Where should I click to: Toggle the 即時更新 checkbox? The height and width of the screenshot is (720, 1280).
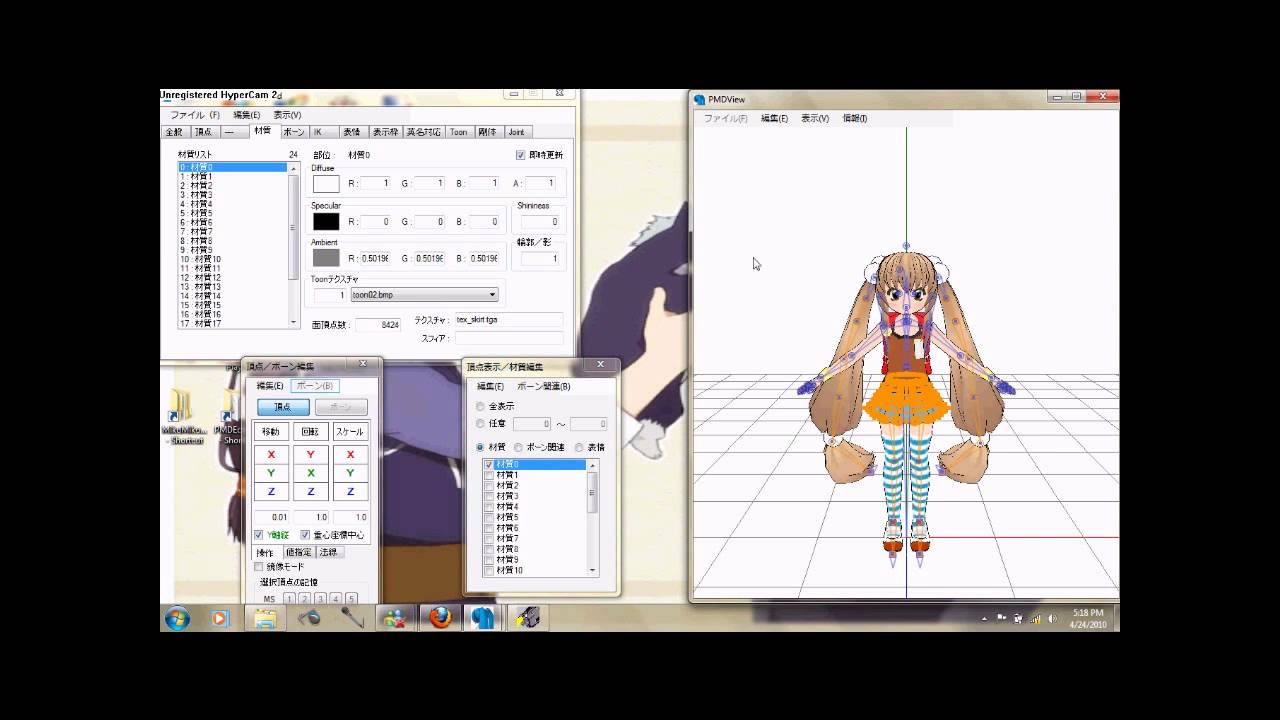click(520, 155)
